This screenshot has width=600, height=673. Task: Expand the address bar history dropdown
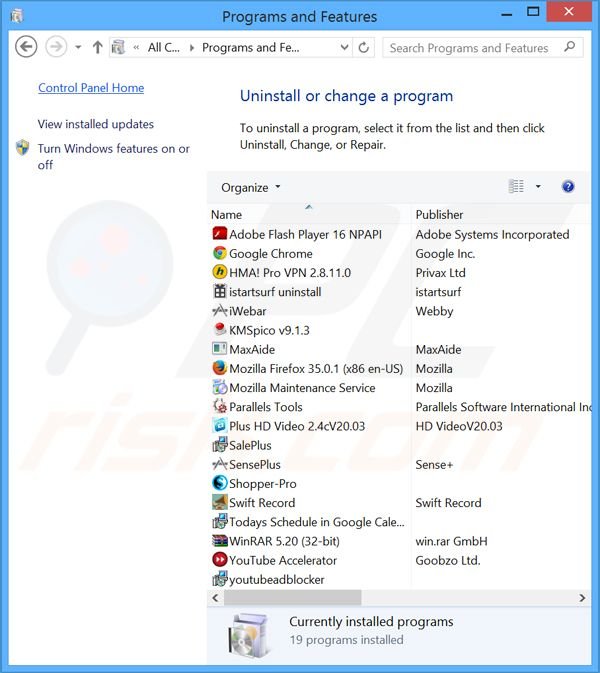click(344, 47)
